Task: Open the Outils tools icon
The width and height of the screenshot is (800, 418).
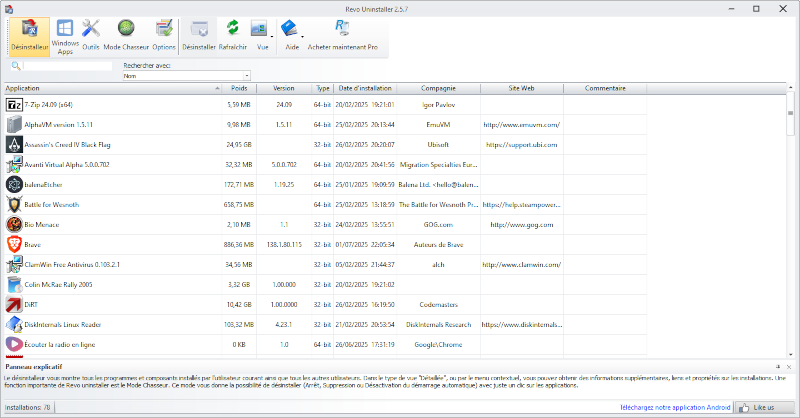Action: [x=91, y=36]
